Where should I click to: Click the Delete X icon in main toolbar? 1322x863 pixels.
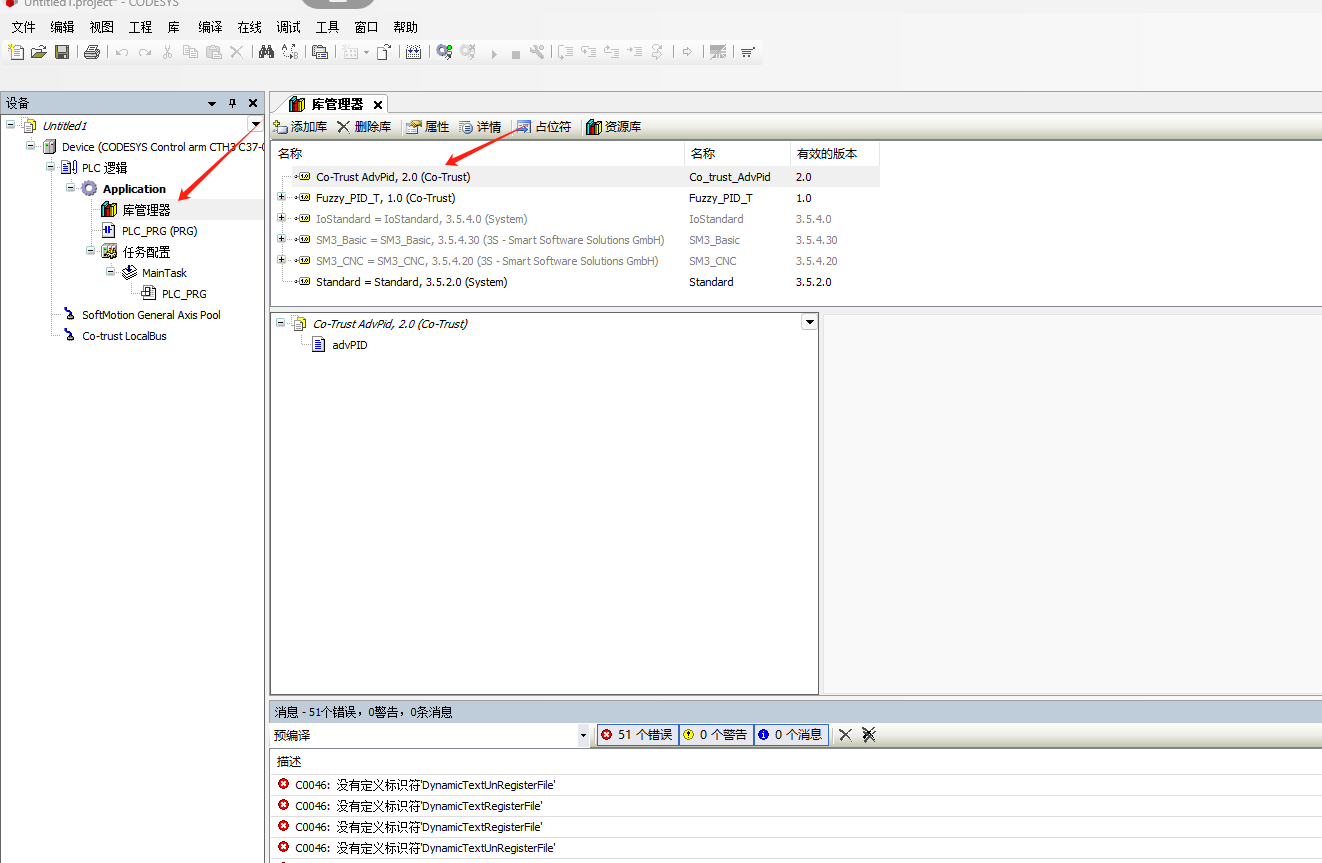tap(236, 52)
